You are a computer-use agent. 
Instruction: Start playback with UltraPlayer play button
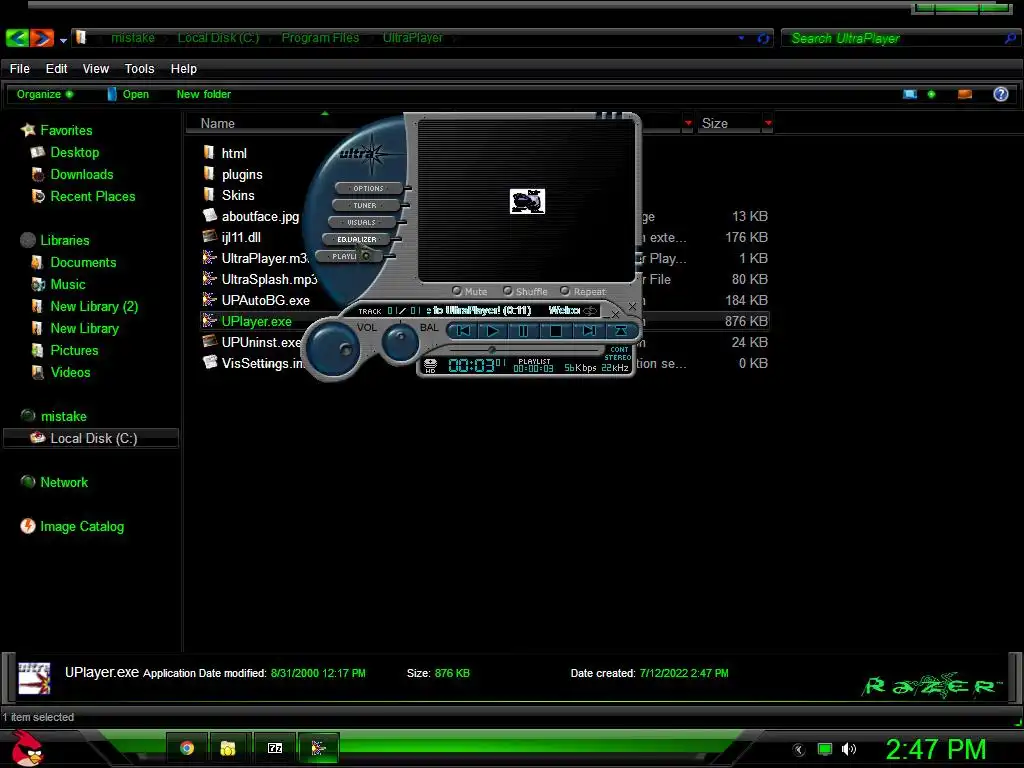(492, 331)
